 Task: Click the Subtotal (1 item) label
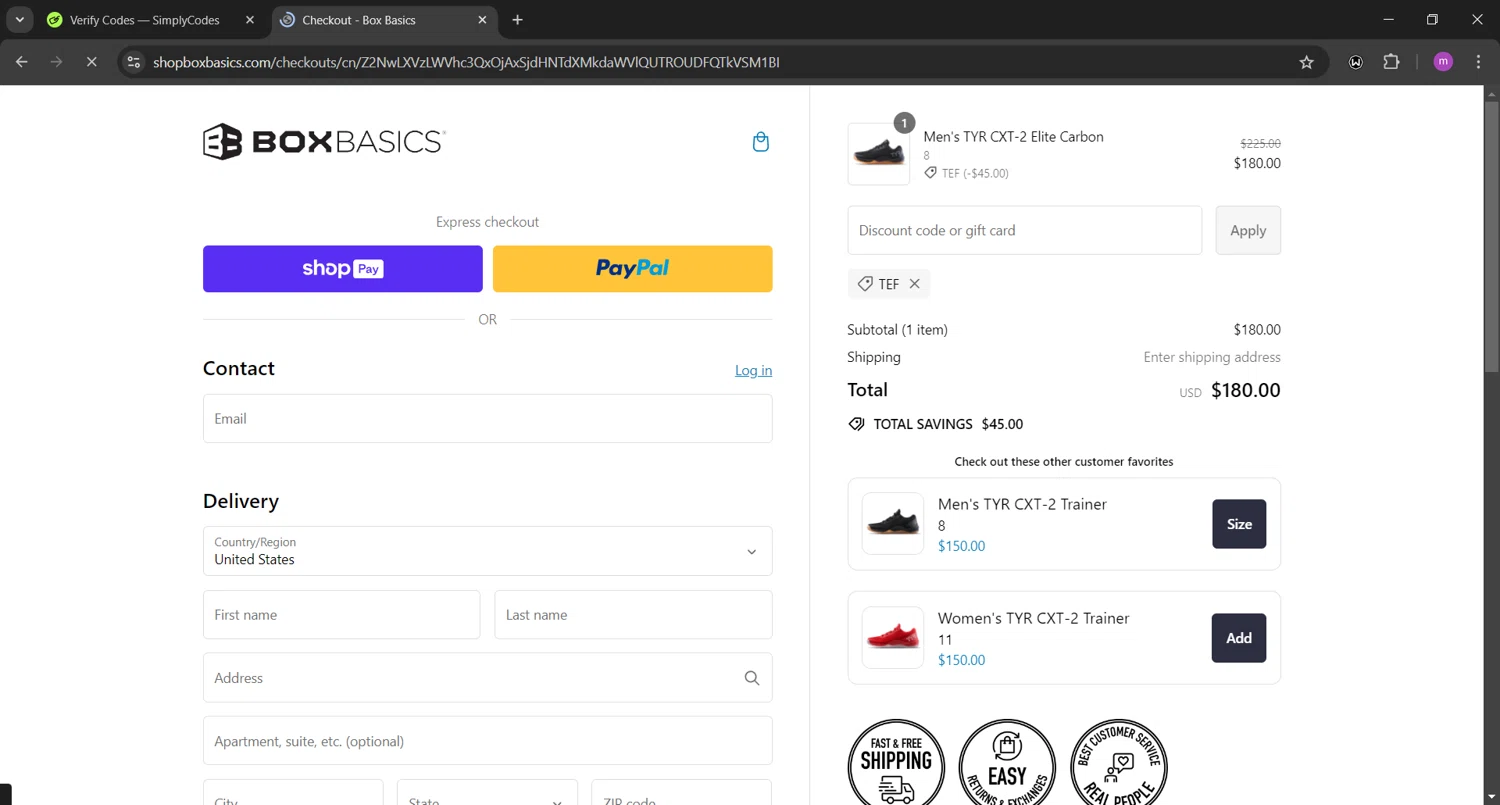[897, 330]
